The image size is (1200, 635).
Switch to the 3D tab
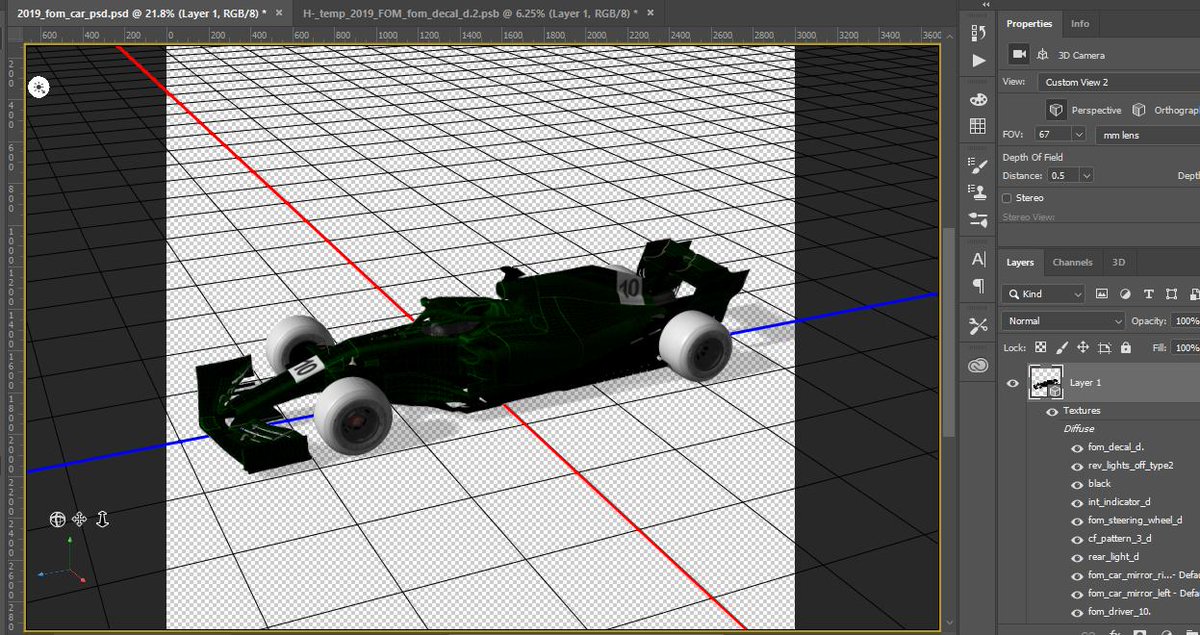[x=1118, y=262]
